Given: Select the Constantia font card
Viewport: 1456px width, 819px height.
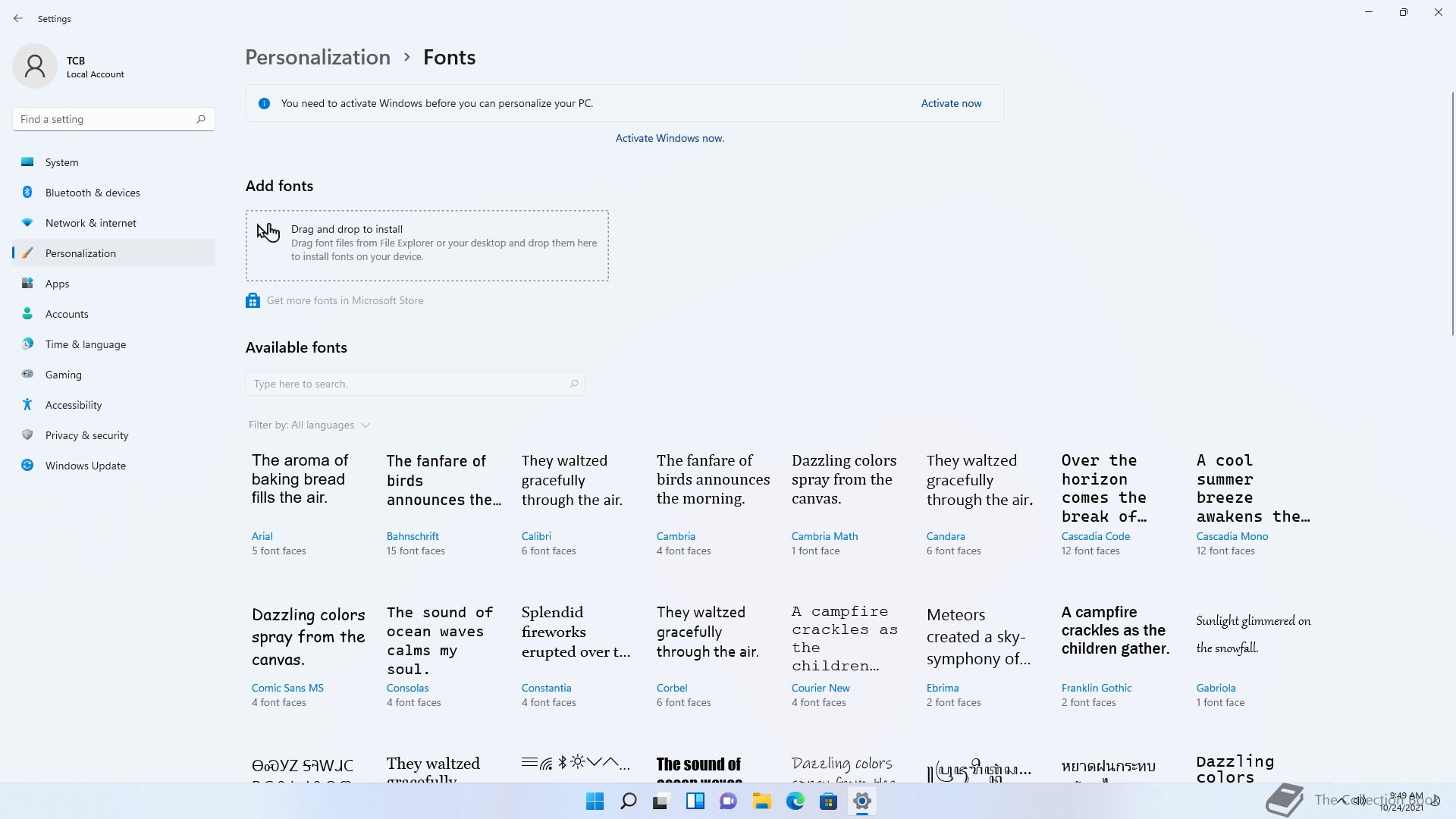Looking at the screenshot, I should coord(578,656).
